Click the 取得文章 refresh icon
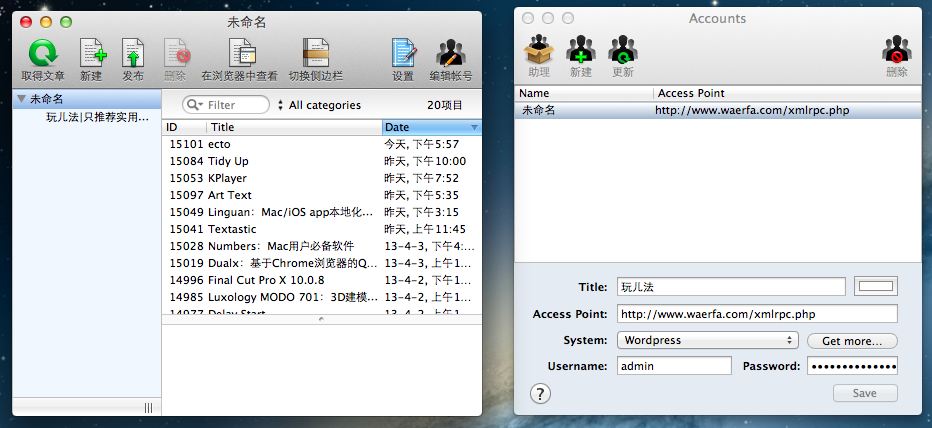932x428 pixels. click(43, 52)
